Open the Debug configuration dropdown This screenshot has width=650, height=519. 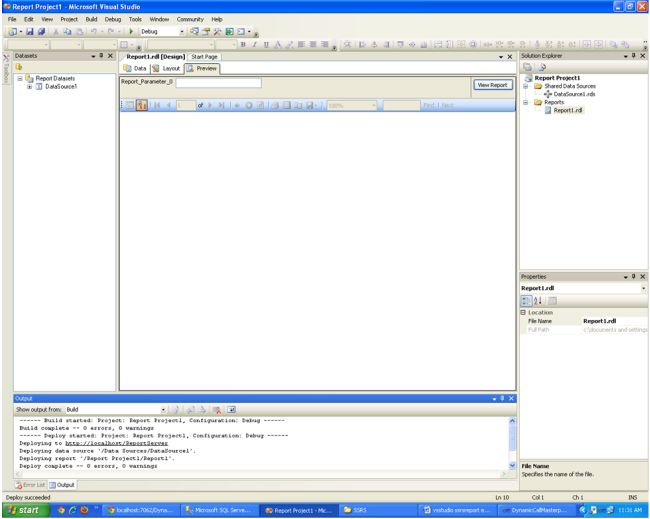(182, 32)
